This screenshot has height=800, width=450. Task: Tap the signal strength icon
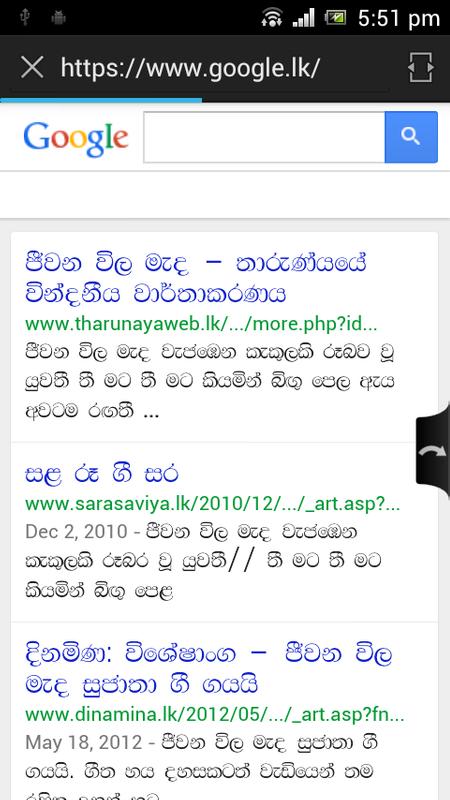[x=304, y=18]
